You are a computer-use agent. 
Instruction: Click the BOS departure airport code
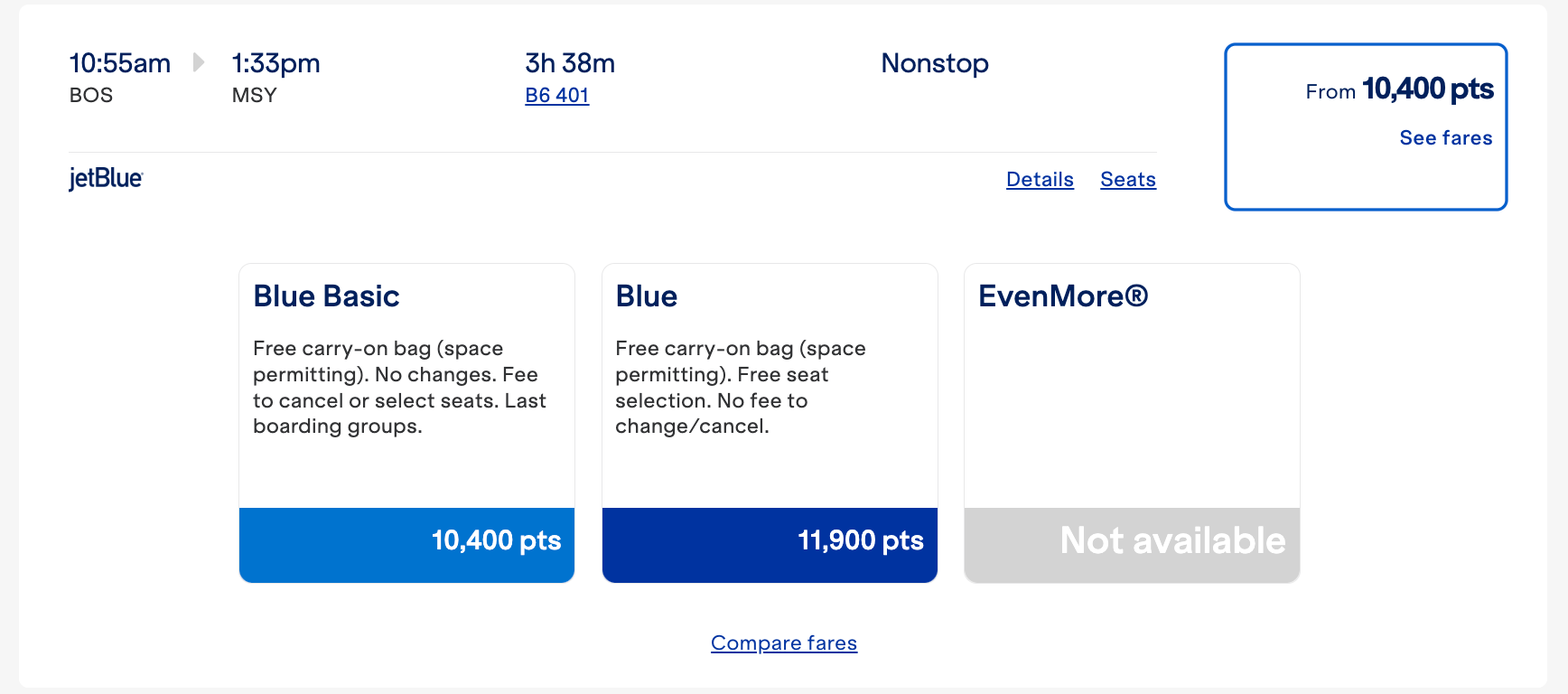[90, 94]
